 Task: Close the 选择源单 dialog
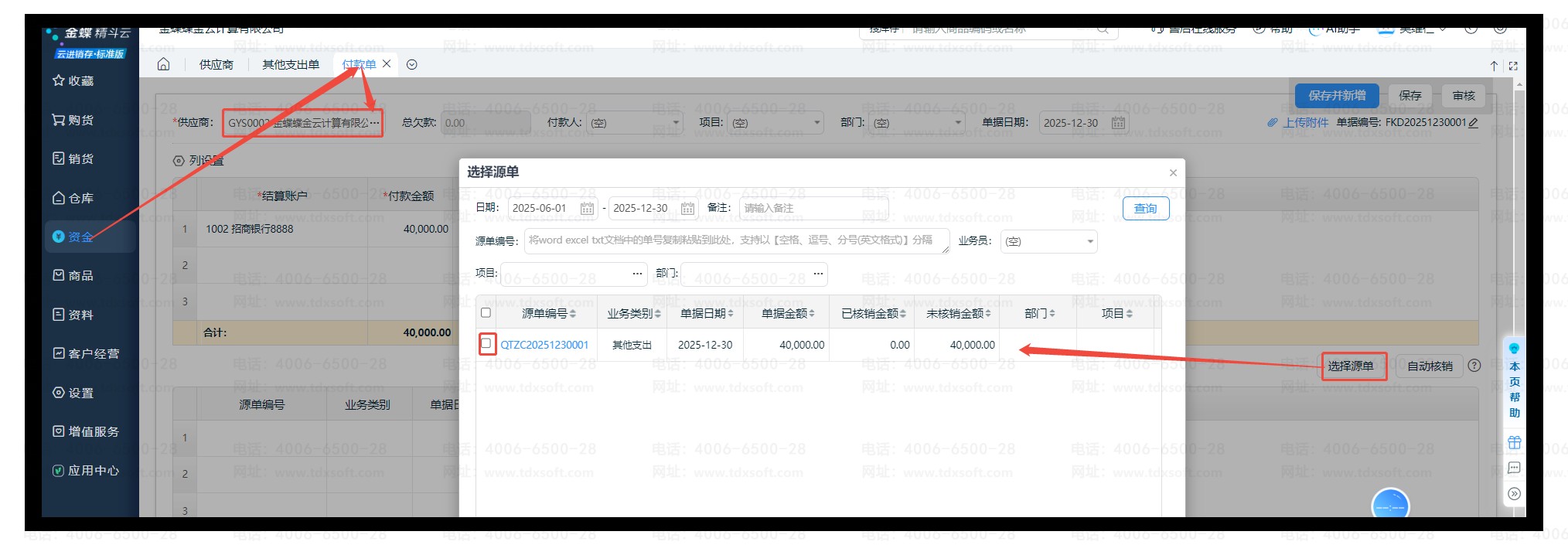tap(1173, 173)
